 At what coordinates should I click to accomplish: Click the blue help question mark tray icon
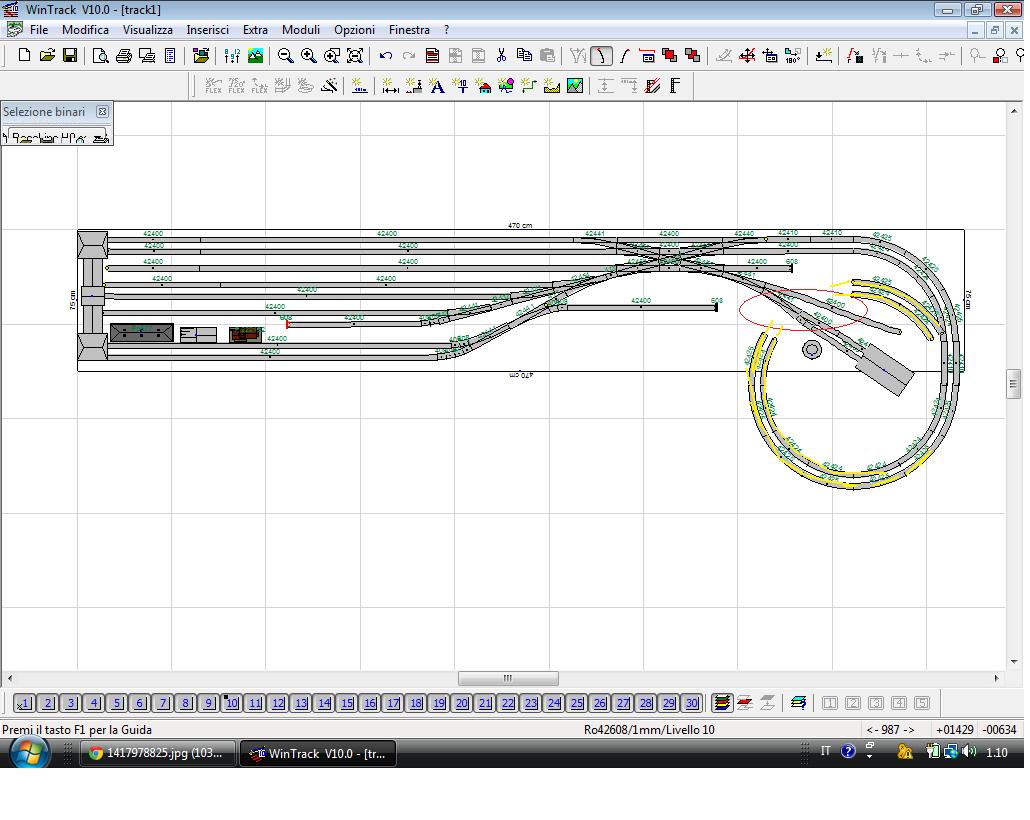coord(848,752)
